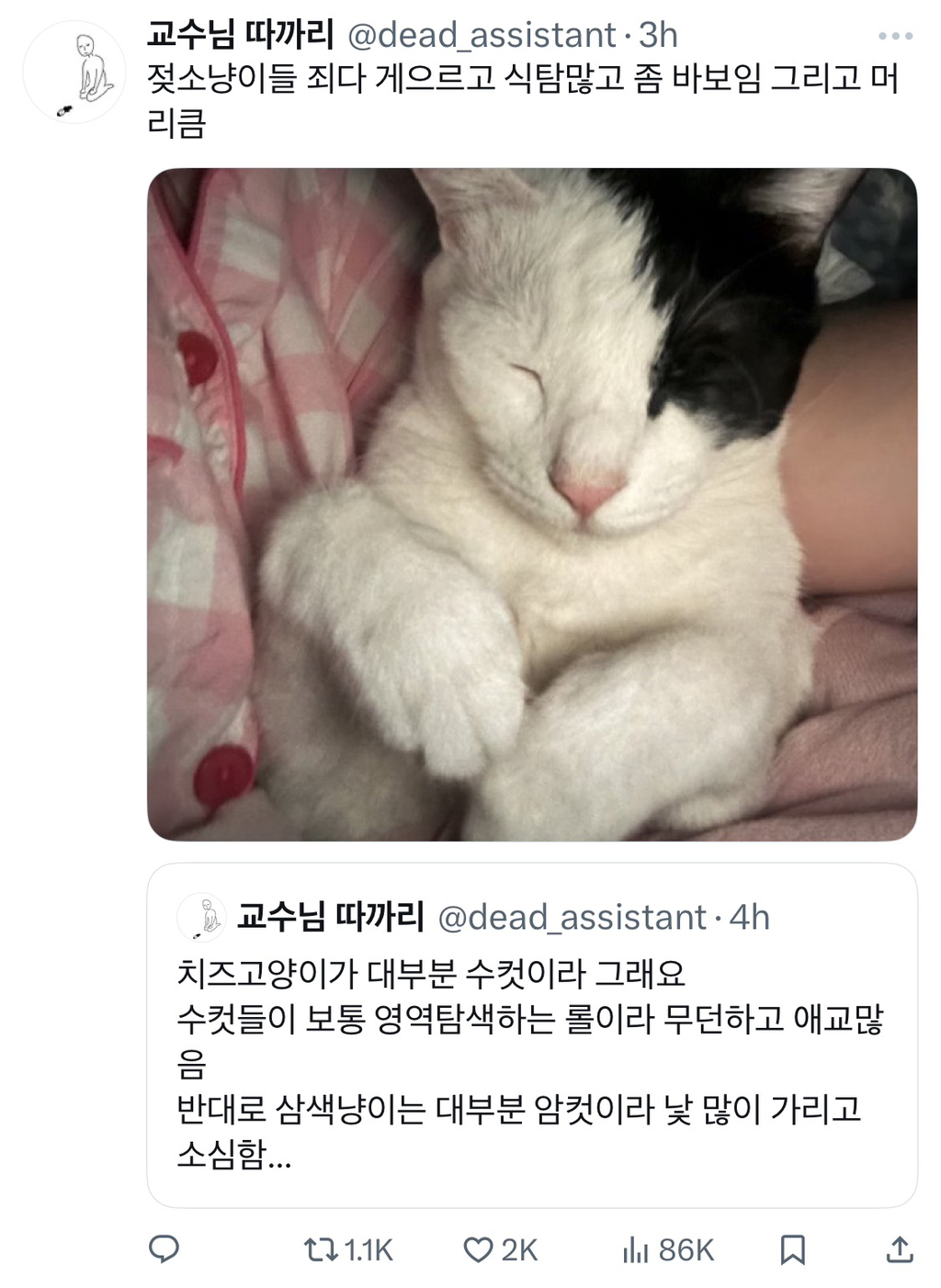Open the main tweet text starting 젖소냥이들
The image size is (941, 1288).
coord(523,100)
